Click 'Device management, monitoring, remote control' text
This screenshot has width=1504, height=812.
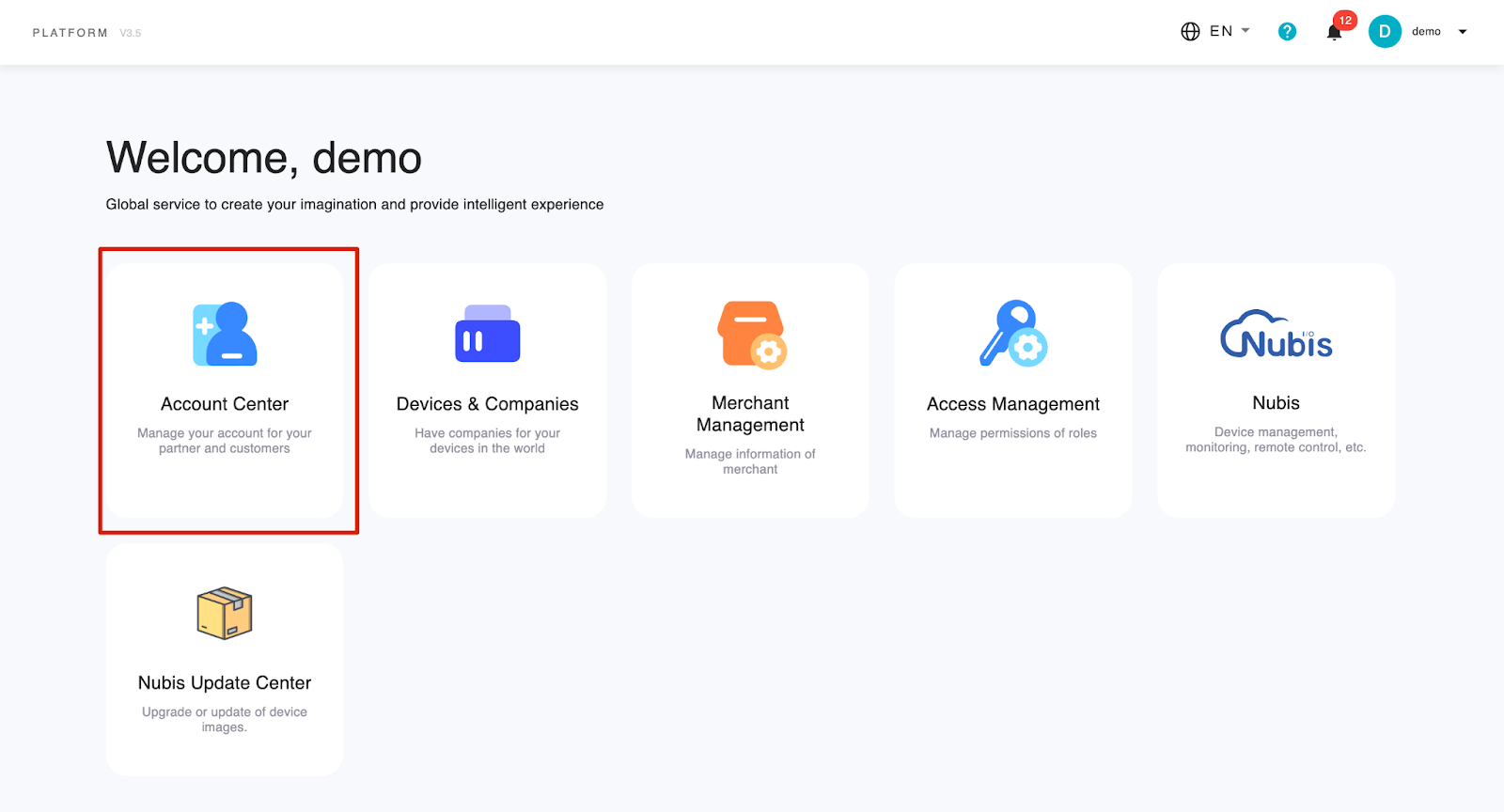[x=1276, y=440]
